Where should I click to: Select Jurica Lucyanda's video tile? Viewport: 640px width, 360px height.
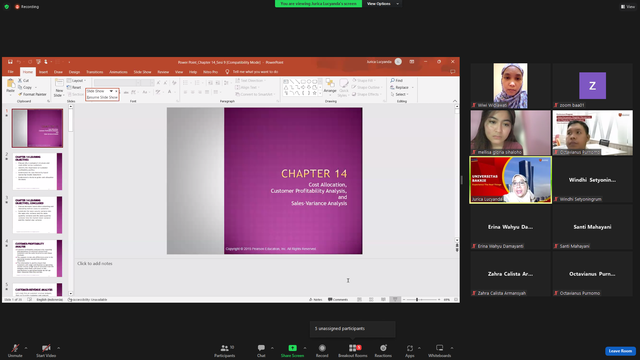click(510, 180)
